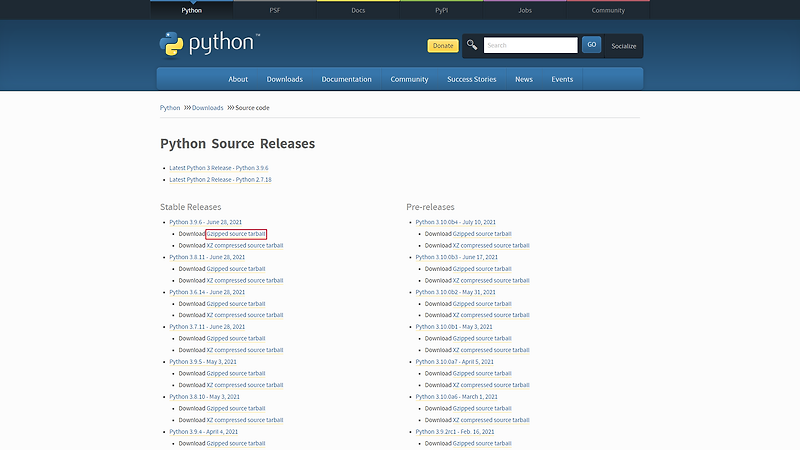Download Gzipped source tarball for Python 3.8.11
The width and height of the screenshot is (800, 450).
[236, 269]
